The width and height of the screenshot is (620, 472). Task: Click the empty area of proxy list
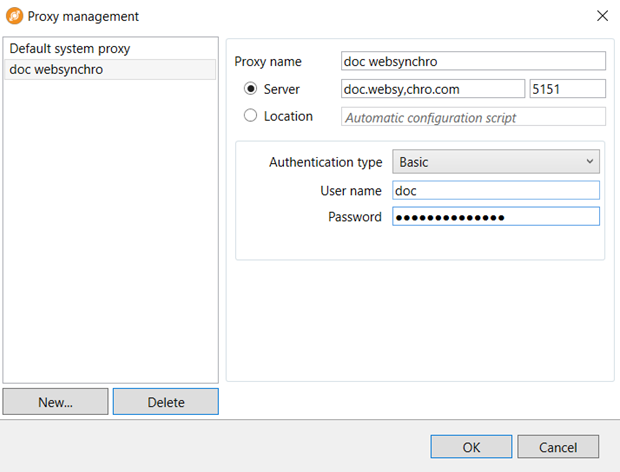(x=110, y=229)
